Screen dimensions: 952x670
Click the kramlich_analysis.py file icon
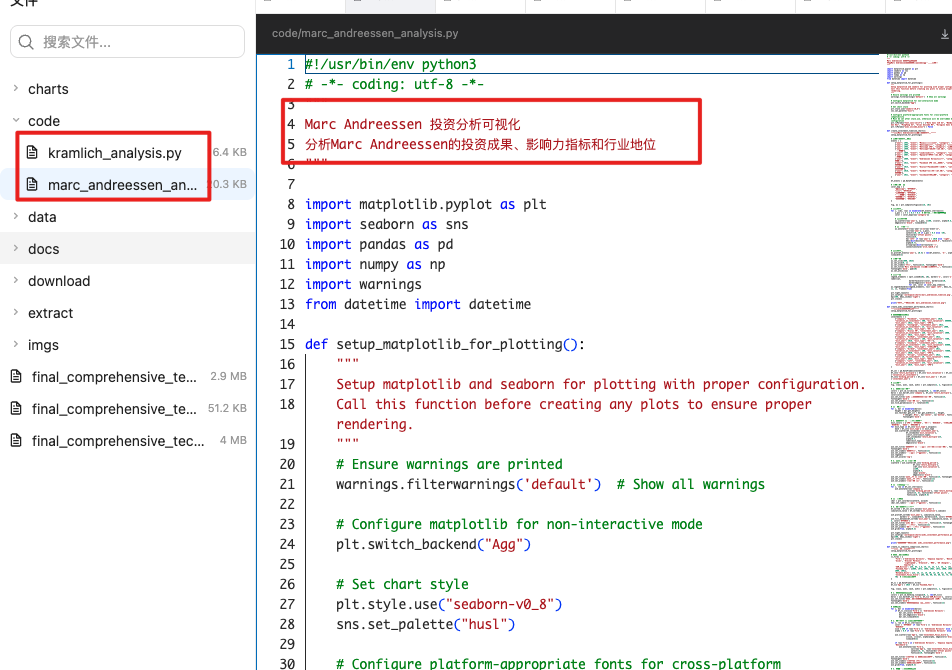(32, 153)
